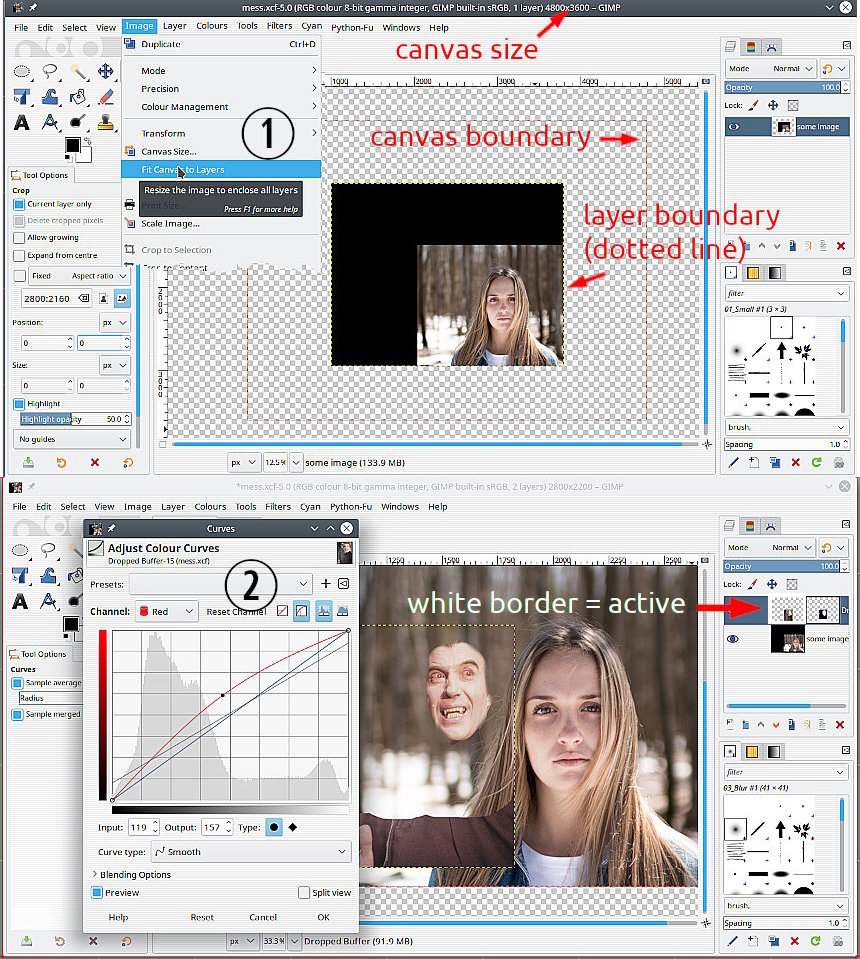The image size is (860, 959).
Task: Choose Fit Canvas to Layers
Action: 221,169
